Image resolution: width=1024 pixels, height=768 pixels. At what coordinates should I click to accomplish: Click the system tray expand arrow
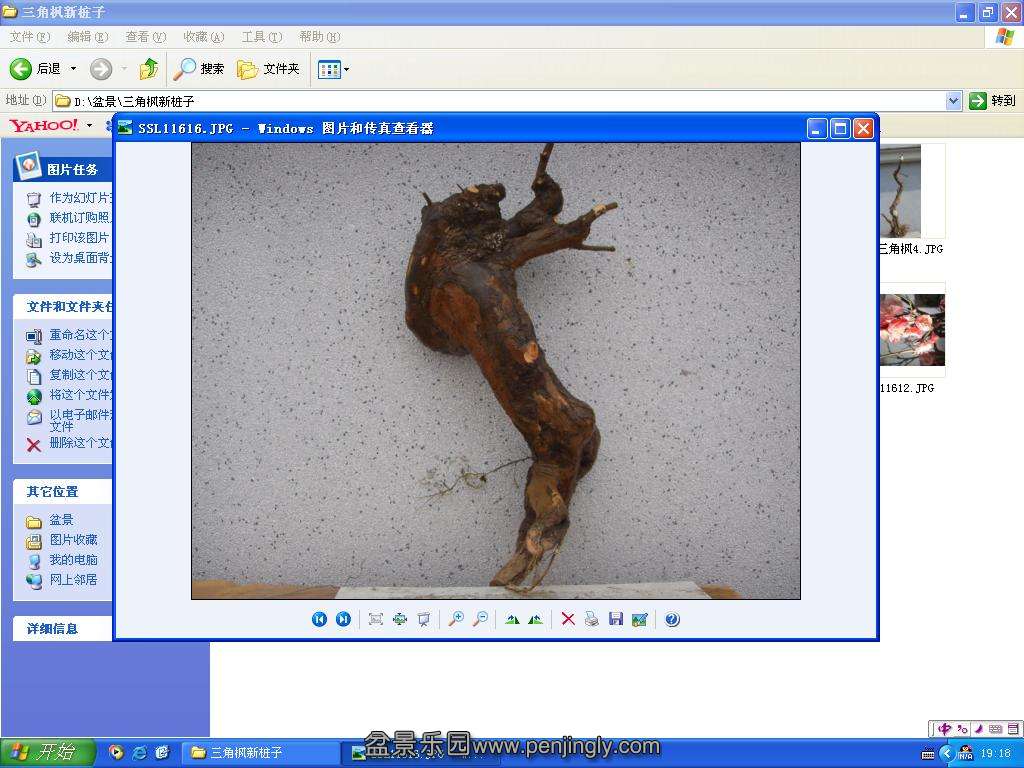(x=947, y=754)
